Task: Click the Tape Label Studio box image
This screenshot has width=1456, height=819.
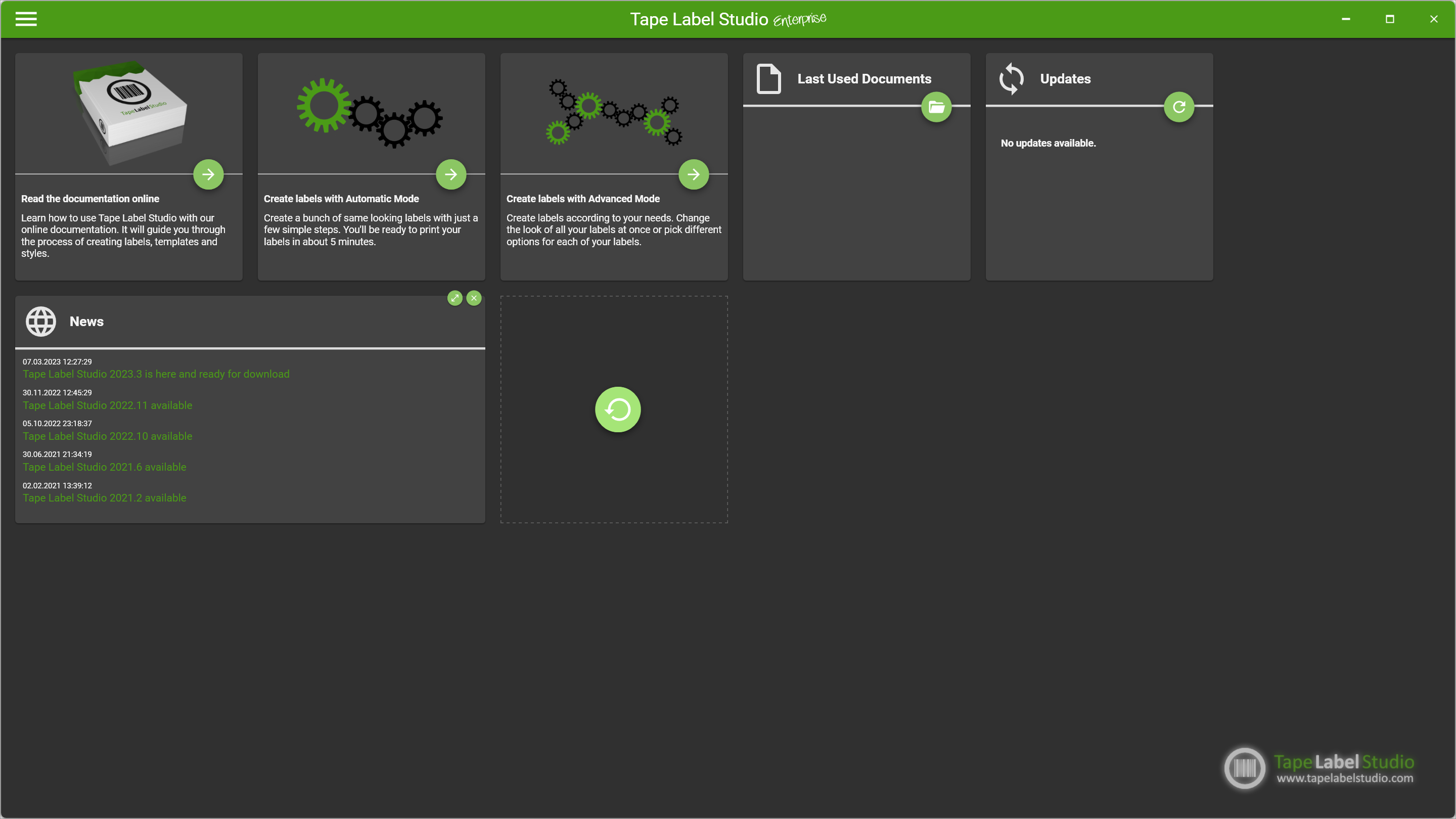Action: 129,112
